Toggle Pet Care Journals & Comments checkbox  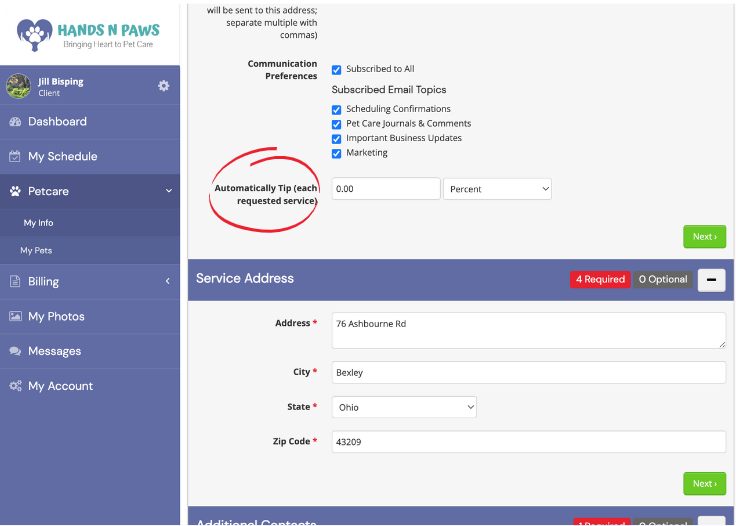coord(336,124)
